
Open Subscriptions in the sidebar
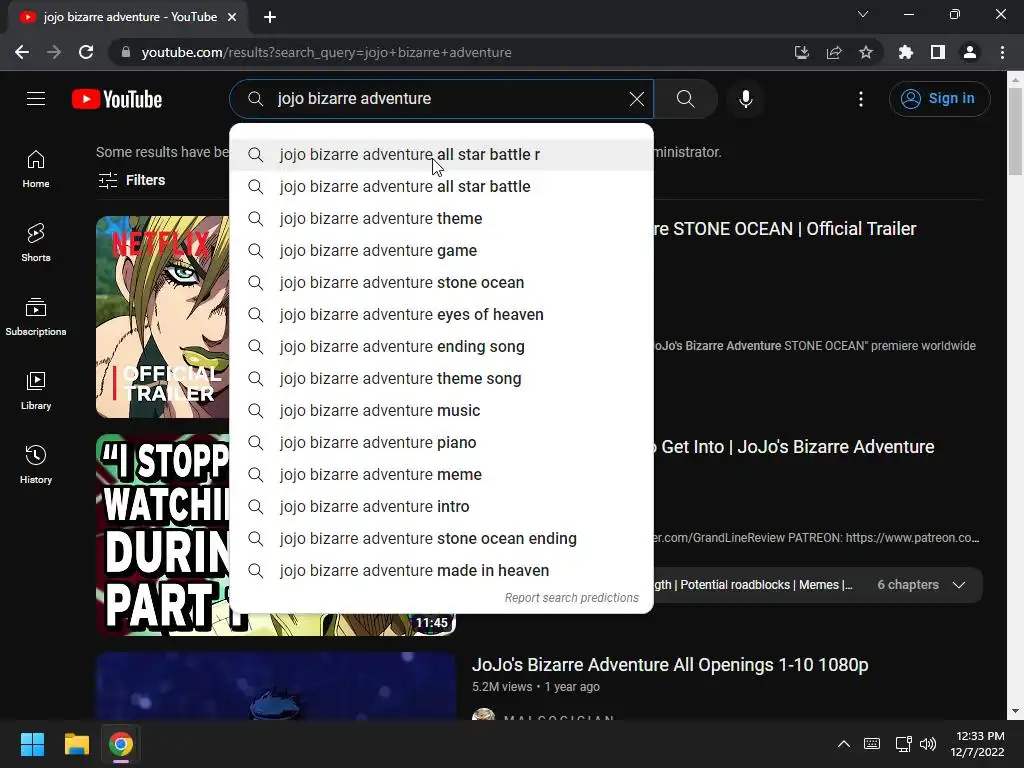[x=36, y=316]
